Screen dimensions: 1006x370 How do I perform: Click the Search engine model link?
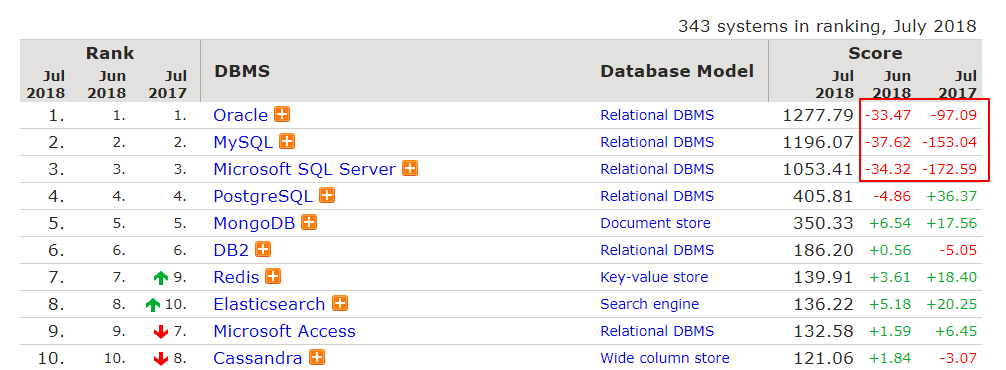[650, 304]
